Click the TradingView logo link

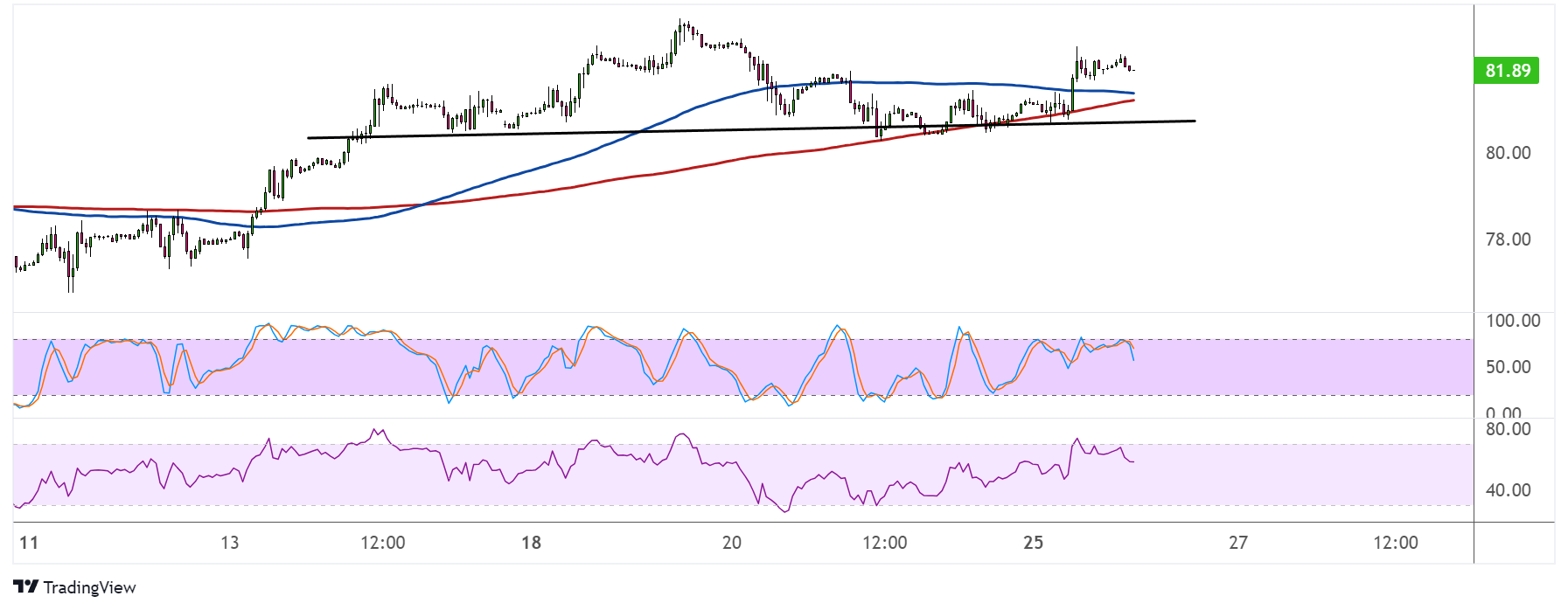[x=74, y=587]
